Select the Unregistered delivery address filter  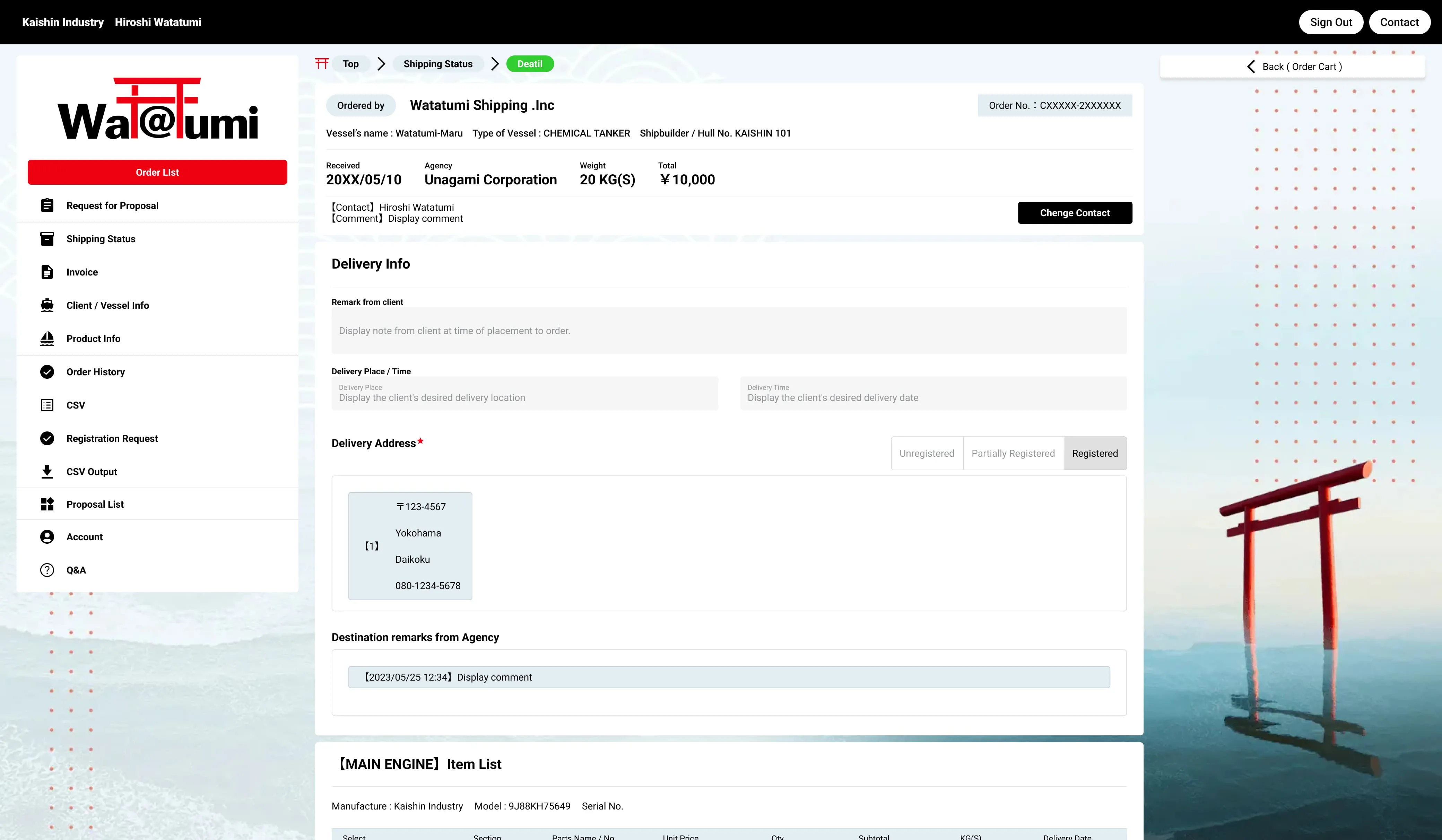point(927,453)
